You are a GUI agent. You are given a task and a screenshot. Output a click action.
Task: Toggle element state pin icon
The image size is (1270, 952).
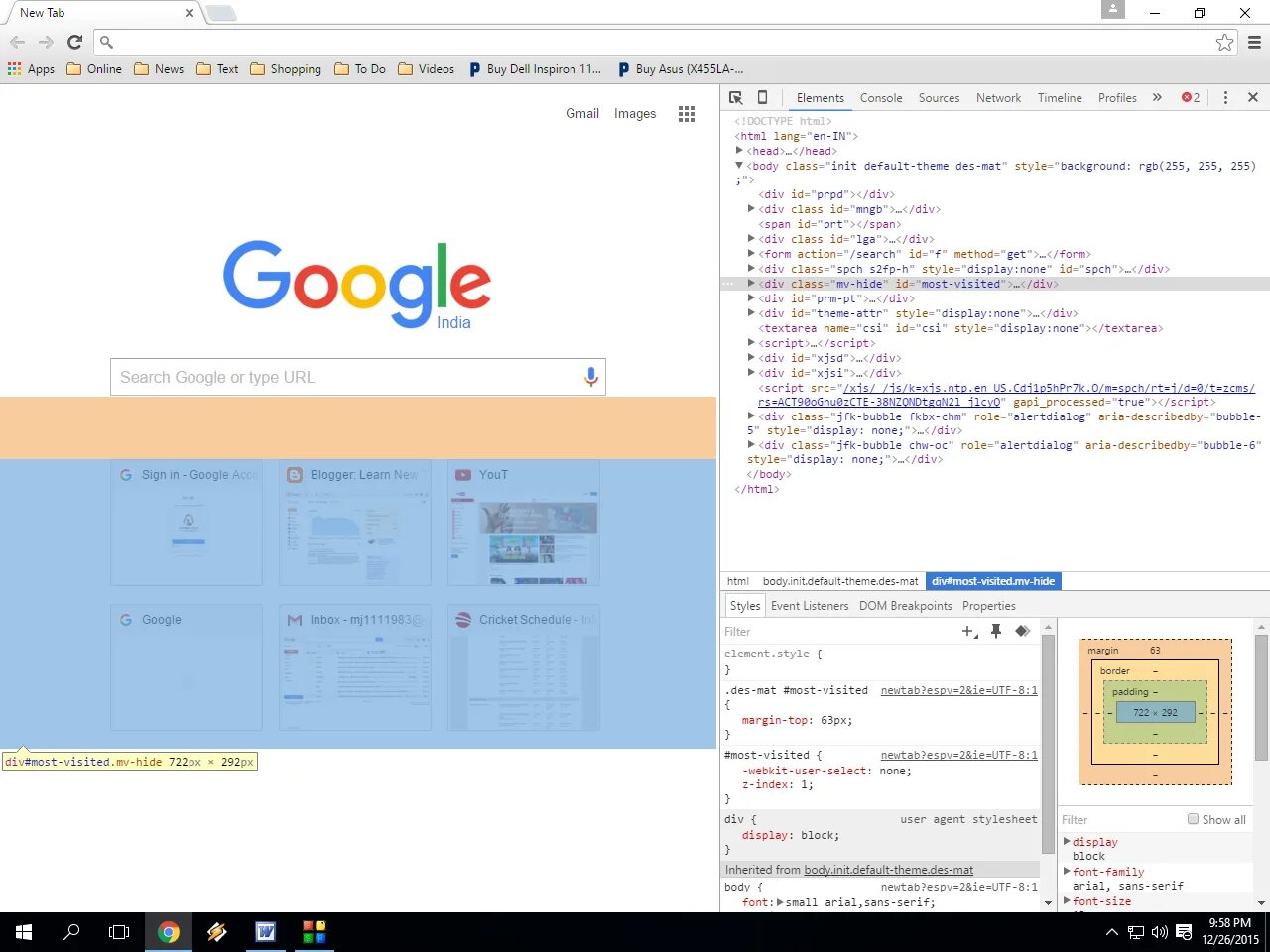coord(996,631)
